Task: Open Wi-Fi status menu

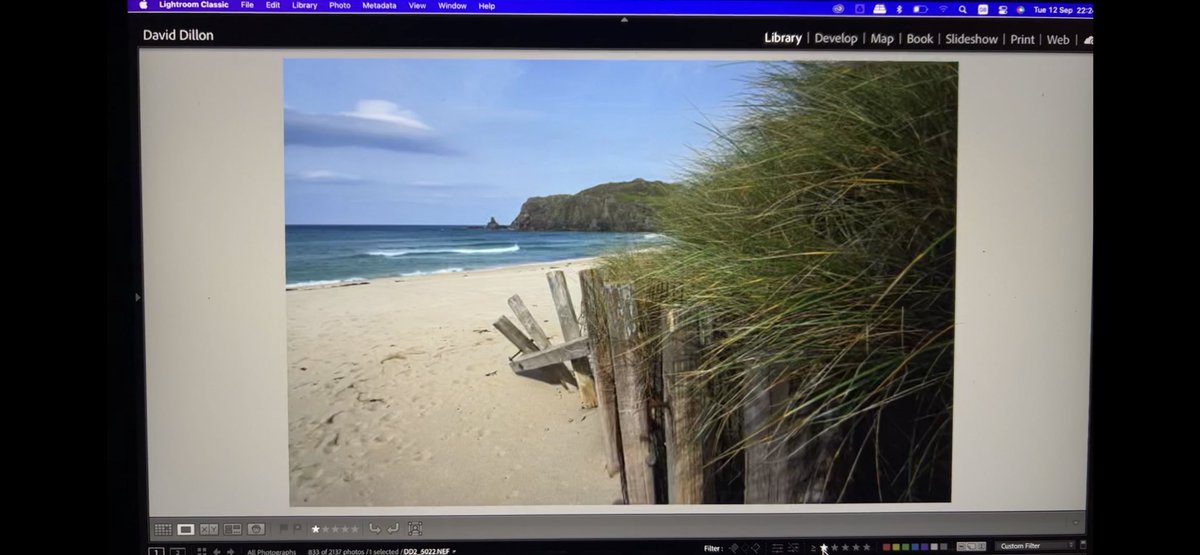Action: tap(942, 9)
